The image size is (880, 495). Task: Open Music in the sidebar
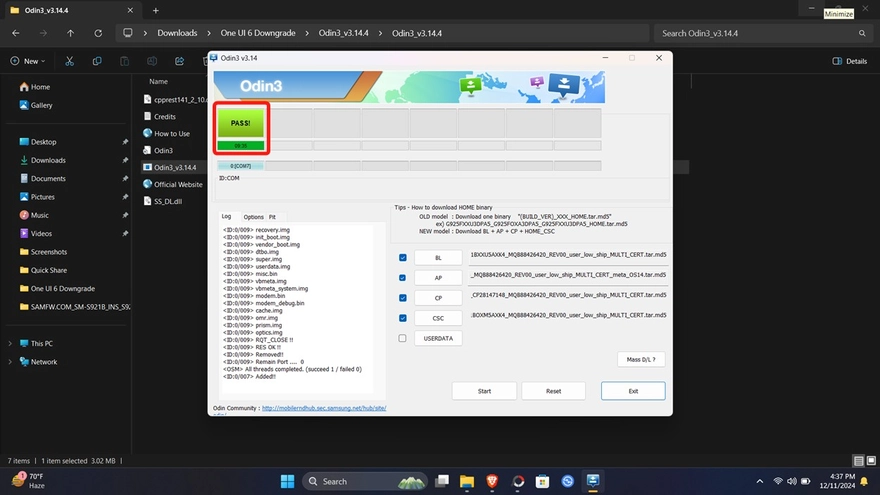34,215
